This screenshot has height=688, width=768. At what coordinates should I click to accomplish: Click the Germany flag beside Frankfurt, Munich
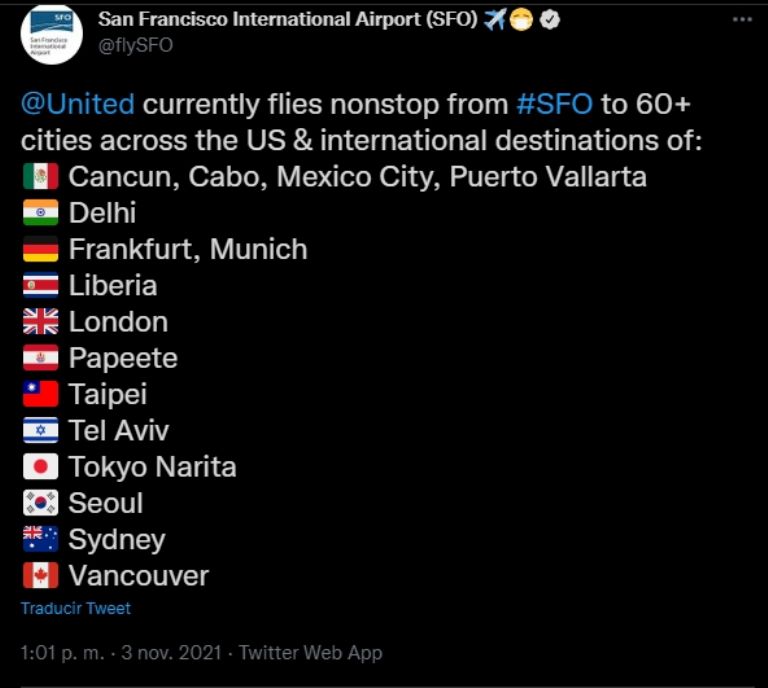click(41, 249)
